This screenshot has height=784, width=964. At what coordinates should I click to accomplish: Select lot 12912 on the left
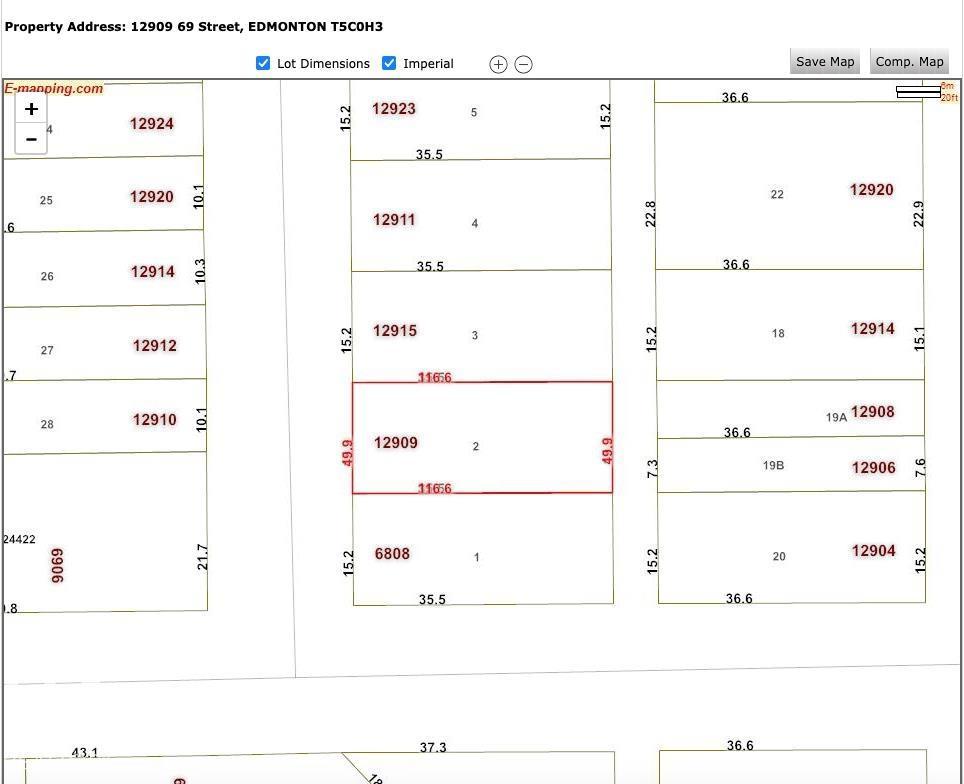pos(104,344)
